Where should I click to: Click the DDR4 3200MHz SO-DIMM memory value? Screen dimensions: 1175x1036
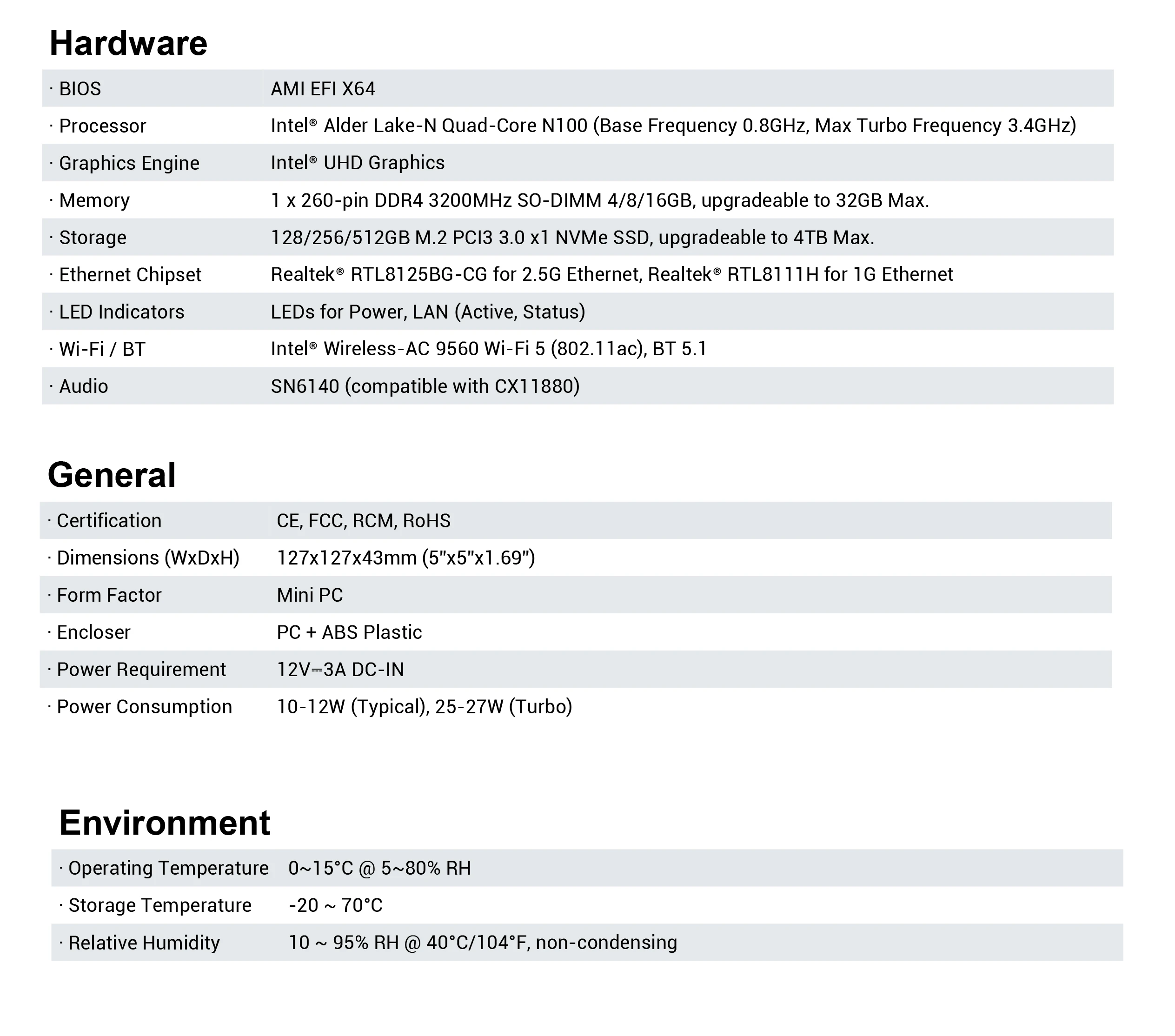point(600,200)
